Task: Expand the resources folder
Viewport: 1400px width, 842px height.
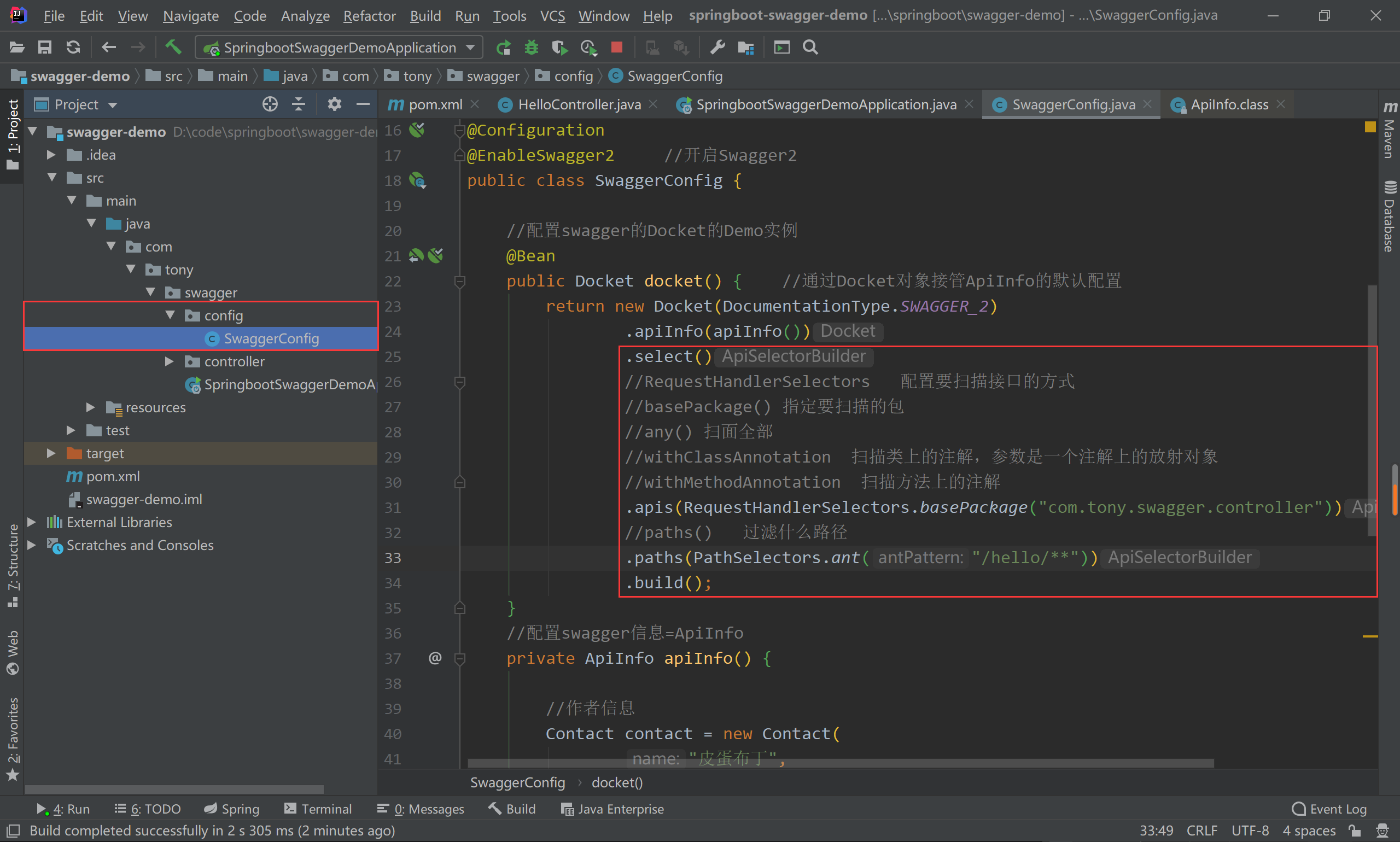Action: pos(90,407)
